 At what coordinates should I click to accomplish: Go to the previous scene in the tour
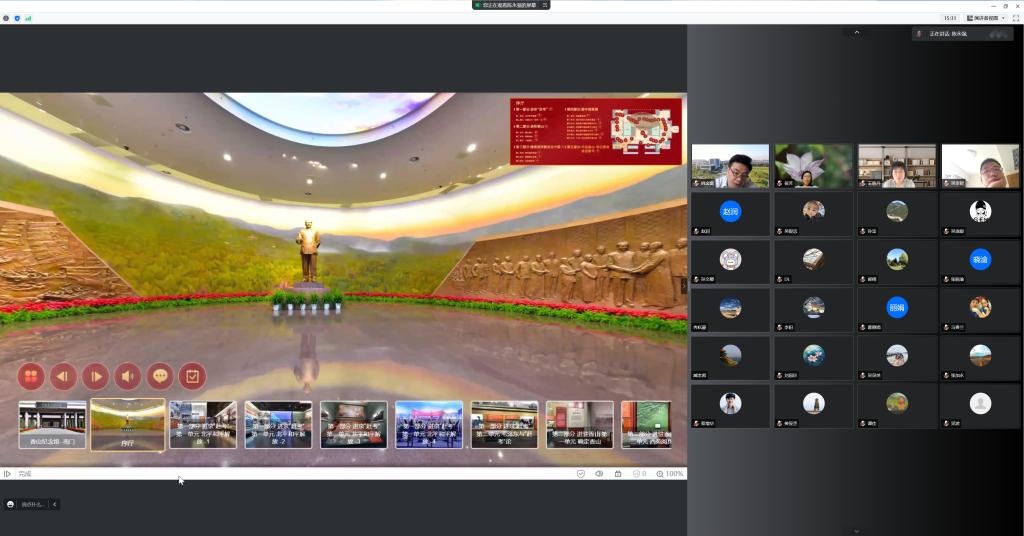(x=63, y=376)
